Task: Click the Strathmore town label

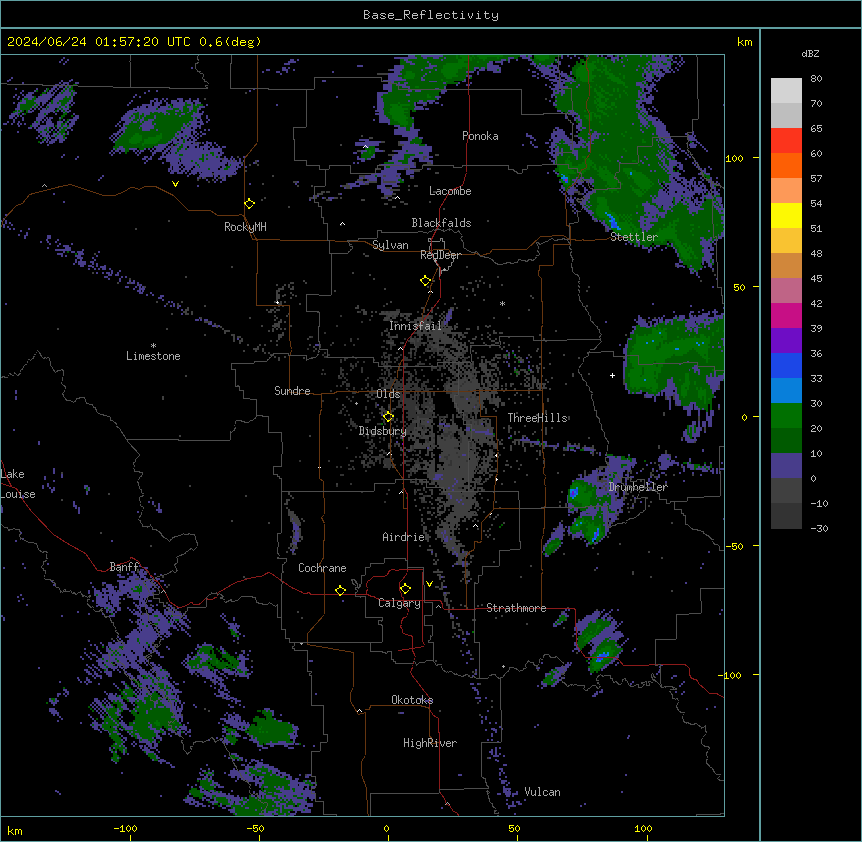Action: (516, 608)
